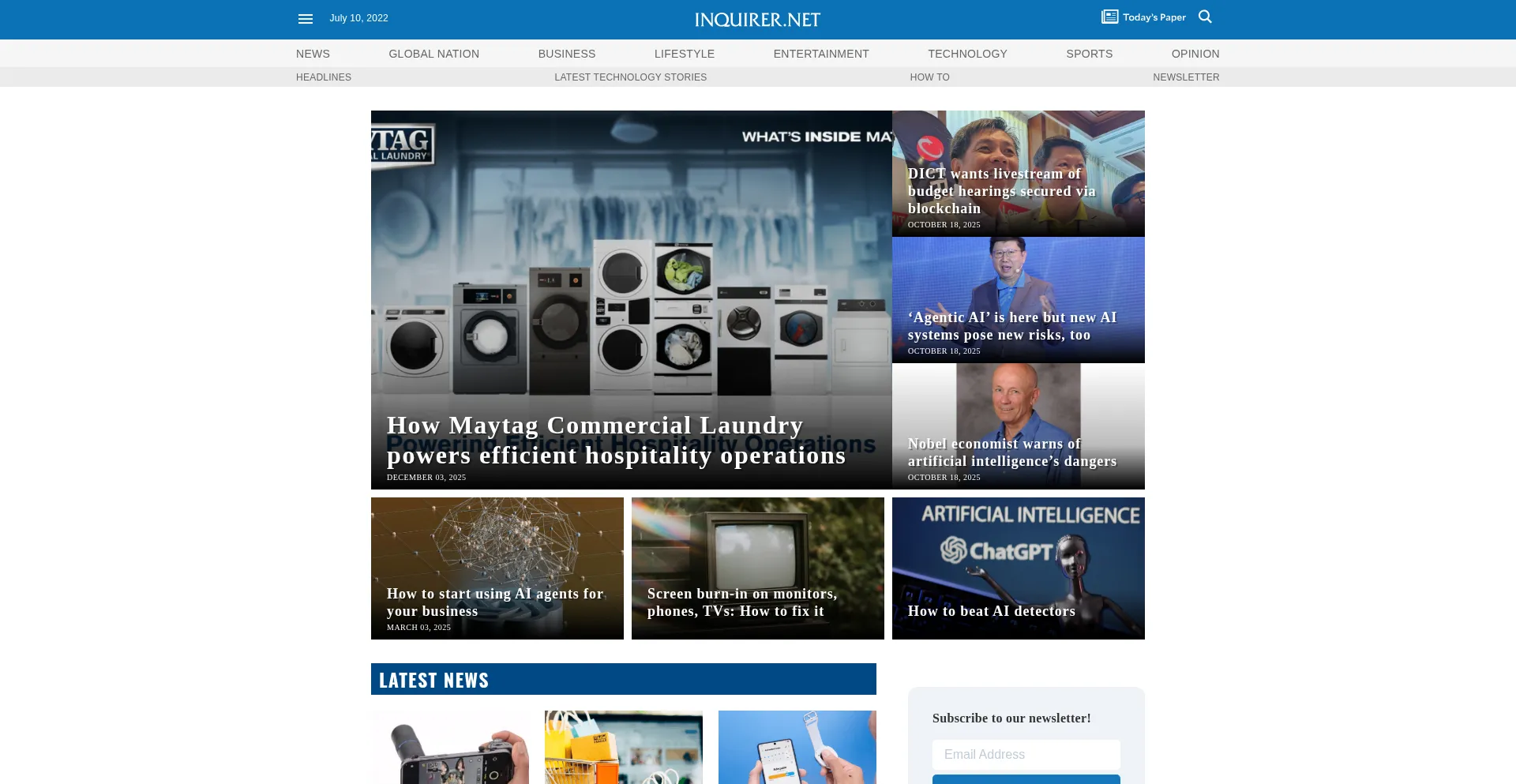1516x784 pixels.
Task: Go to Headlines sub-navigation link
Action: (324, 77)
